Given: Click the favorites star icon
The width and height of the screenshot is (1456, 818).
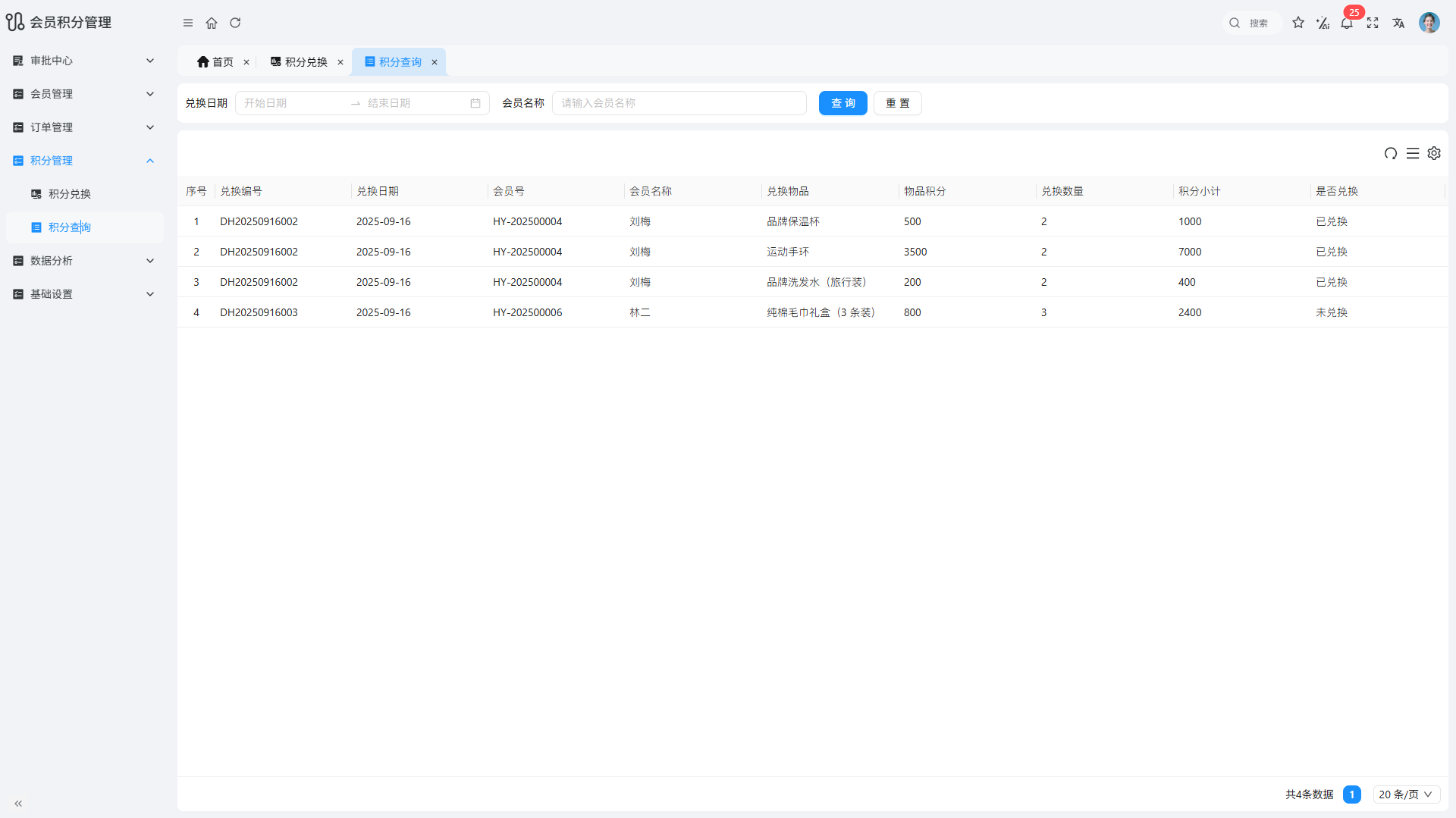Looking at the screenshot, I should 1298,24.
